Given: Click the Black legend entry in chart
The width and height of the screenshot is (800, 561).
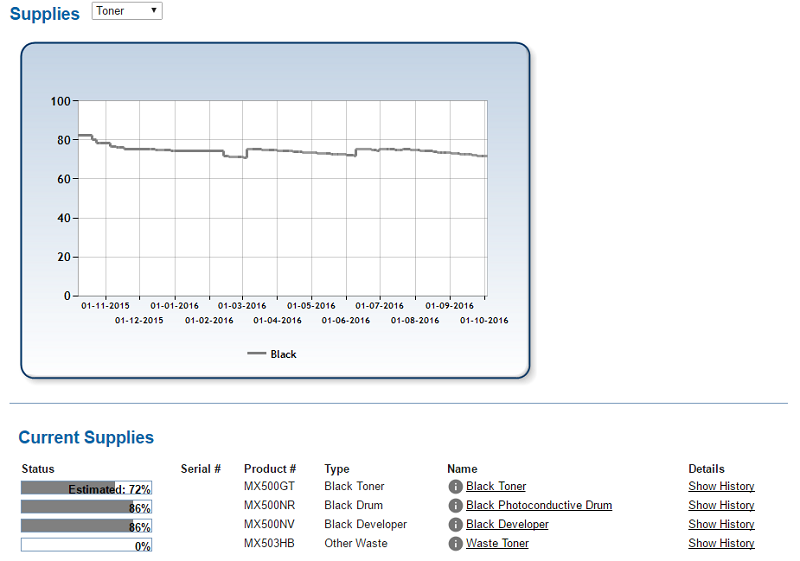Looking at the screenshot, I should [x=271, y=354].
